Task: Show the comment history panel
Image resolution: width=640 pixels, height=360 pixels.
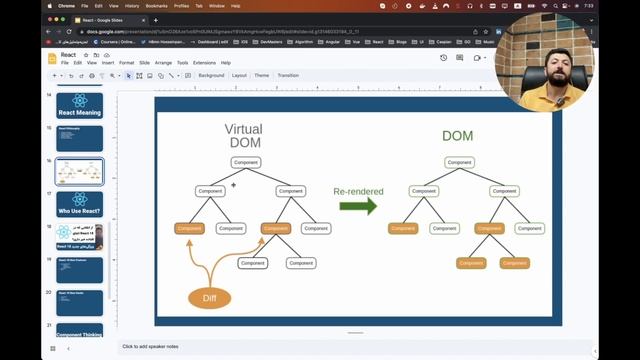Action: [x=460, y=58]
